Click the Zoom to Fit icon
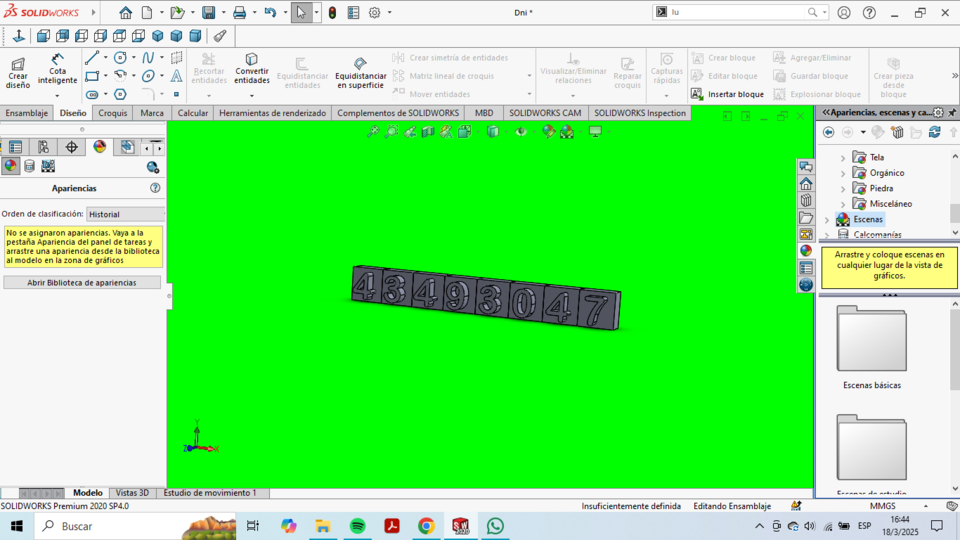The image size is (960, 540). [373, 132]
